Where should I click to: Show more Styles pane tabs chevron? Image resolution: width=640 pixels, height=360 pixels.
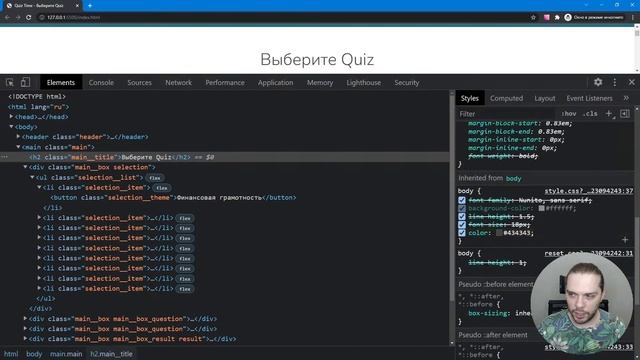click(626, 98)
